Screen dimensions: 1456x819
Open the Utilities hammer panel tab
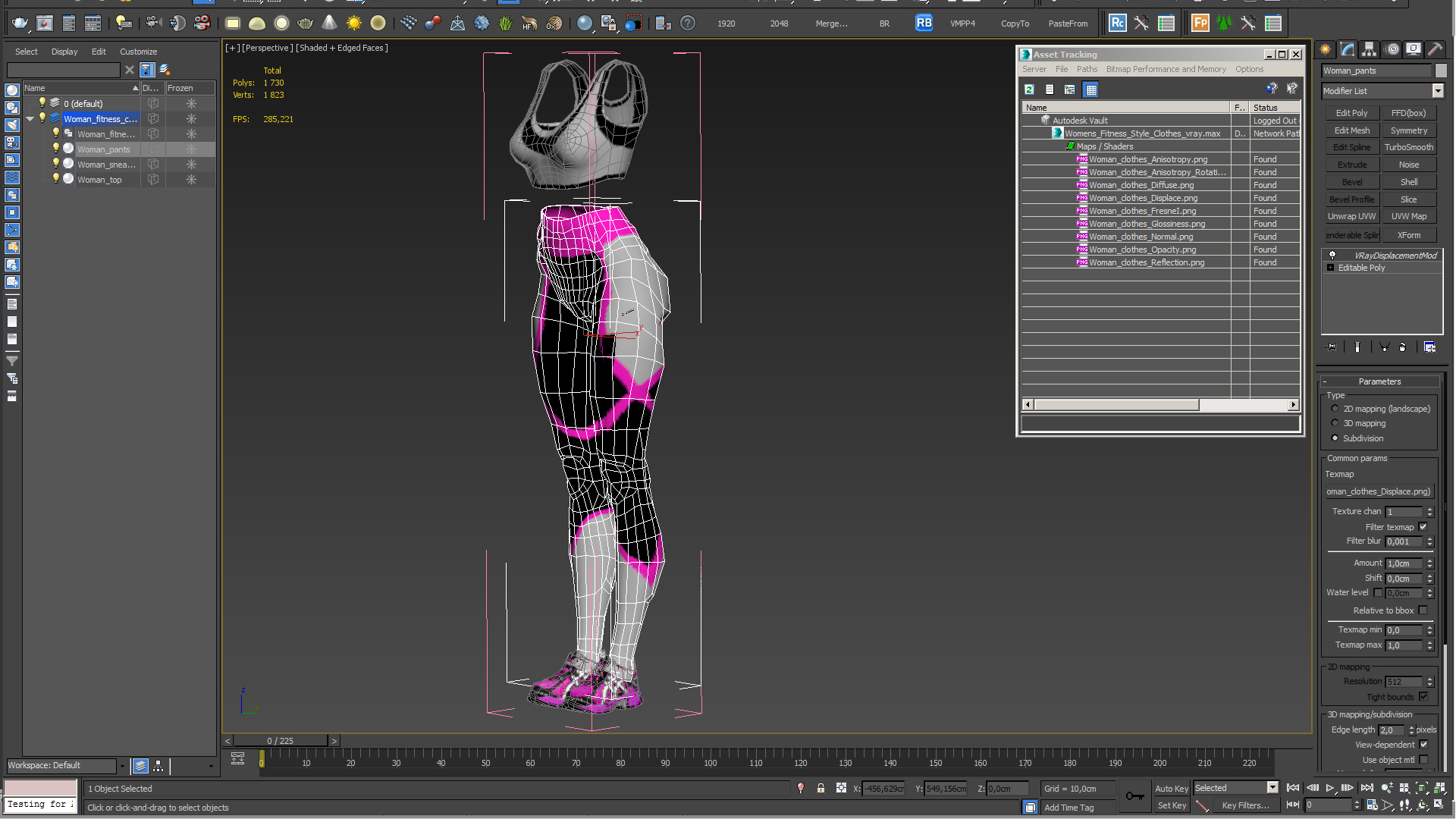click(1436, 49)
